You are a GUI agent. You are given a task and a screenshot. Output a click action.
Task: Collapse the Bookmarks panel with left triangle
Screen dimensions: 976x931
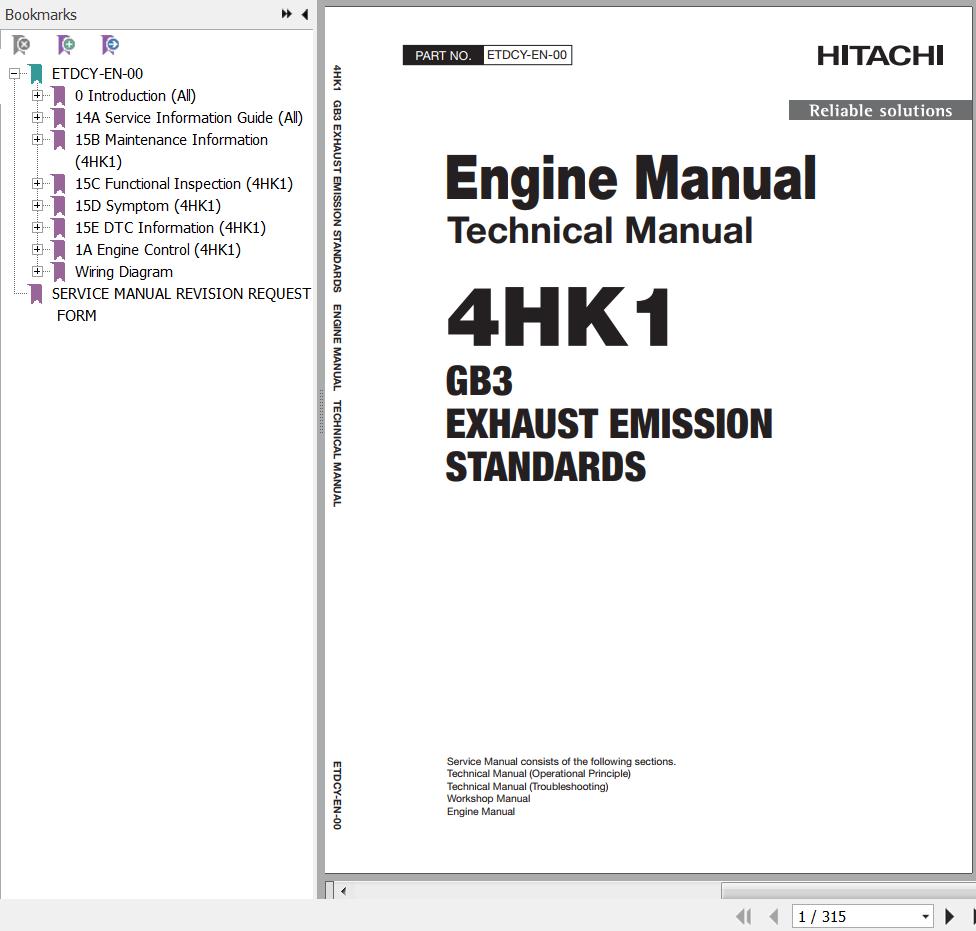click(304, 14)
